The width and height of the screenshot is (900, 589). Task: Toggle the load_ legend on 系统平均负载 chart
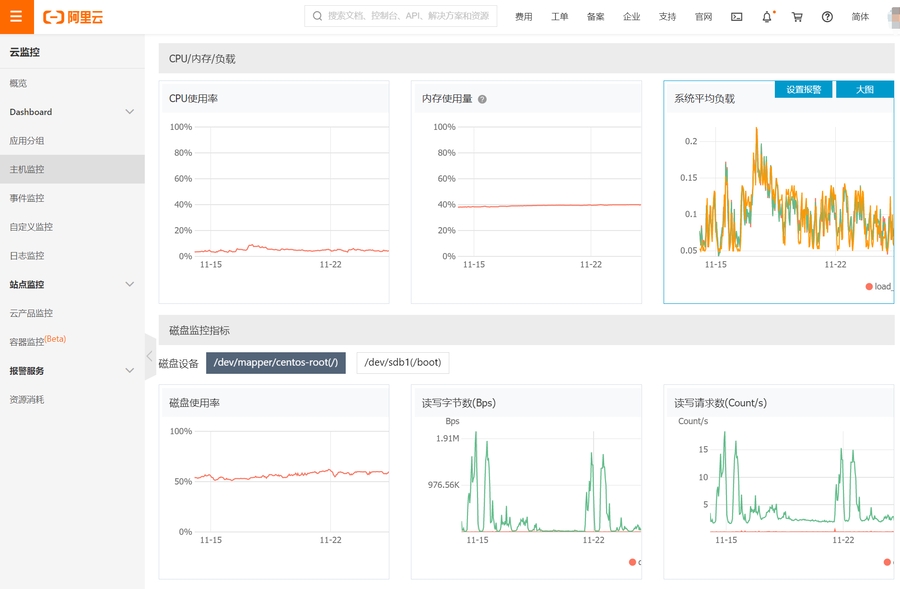point(879,284)
